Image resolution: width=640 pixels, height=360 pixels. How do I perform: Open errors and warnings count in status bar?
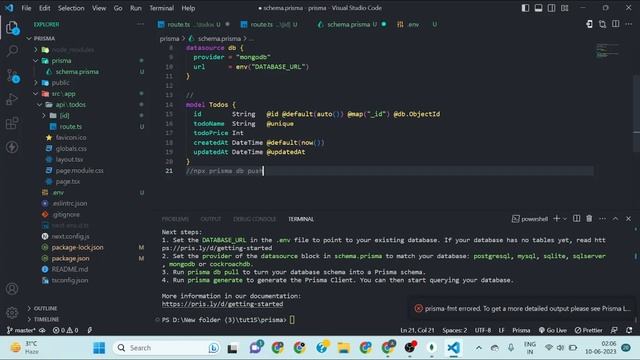point(65,330)
